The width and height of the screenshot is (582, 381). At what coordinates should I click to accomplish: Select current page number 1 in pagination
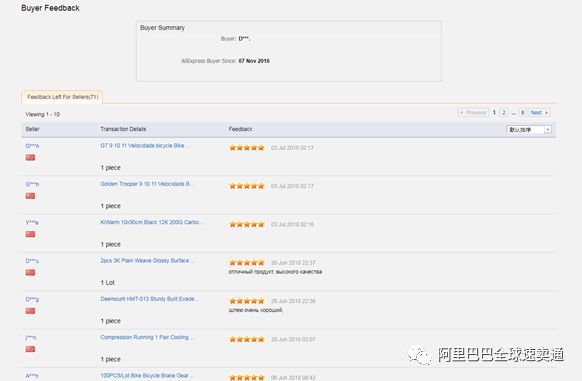tap(494, 112)
